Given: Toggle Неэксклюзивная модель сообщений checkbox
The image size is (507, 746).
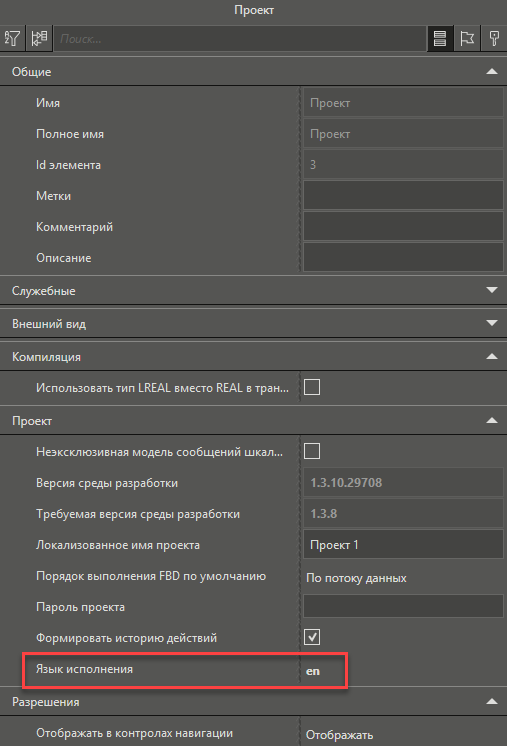Looking at the screenshot, I should (x=312, y=451).
